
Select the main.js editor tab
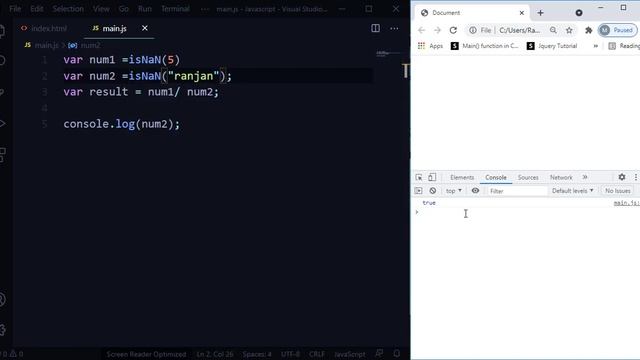click(x=114, y=29)
